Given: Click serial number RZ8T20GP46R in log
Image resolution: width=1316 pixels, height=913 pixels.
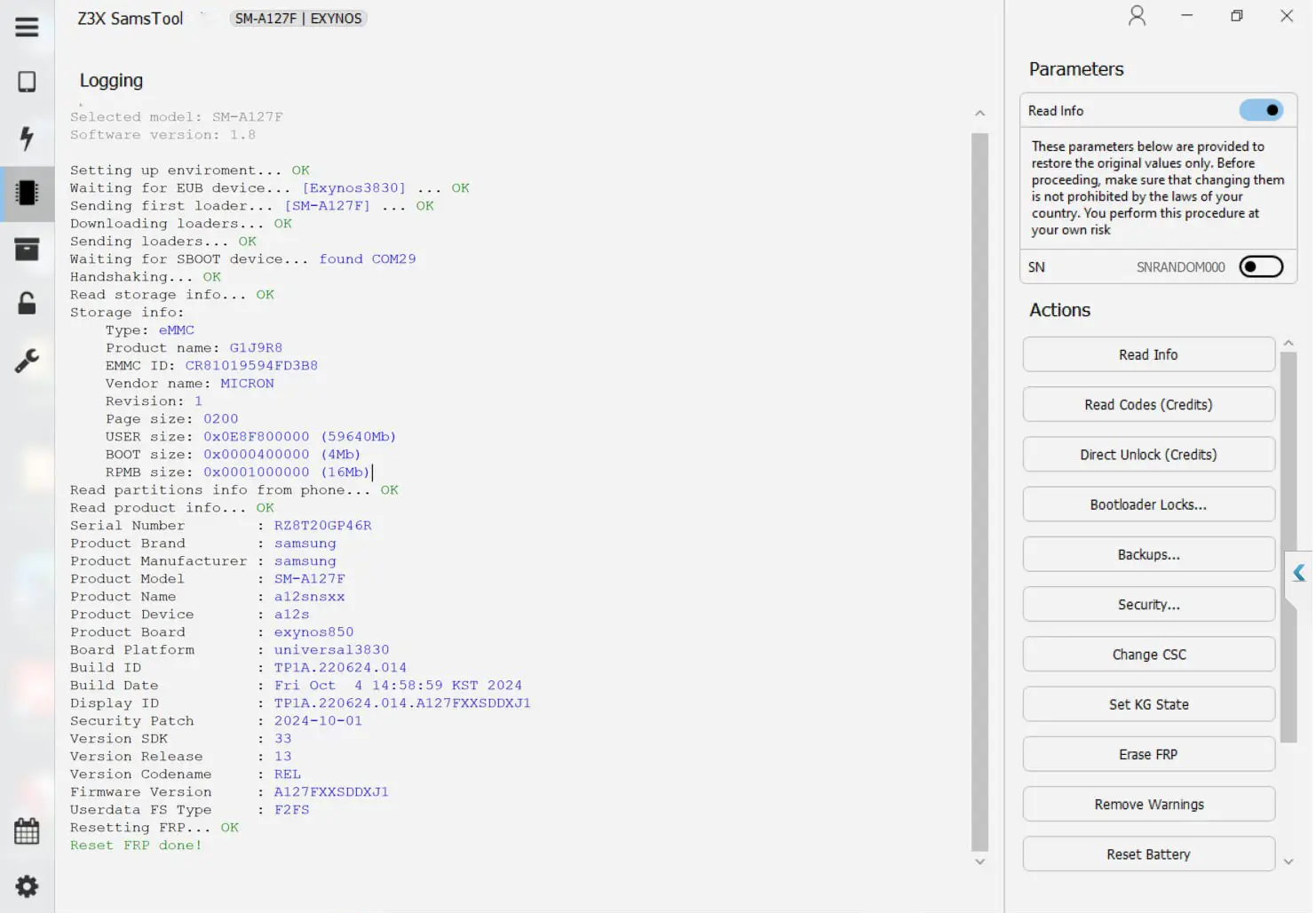Looking at the screenshot, I should pyautogui.click(x=322, y=525).
